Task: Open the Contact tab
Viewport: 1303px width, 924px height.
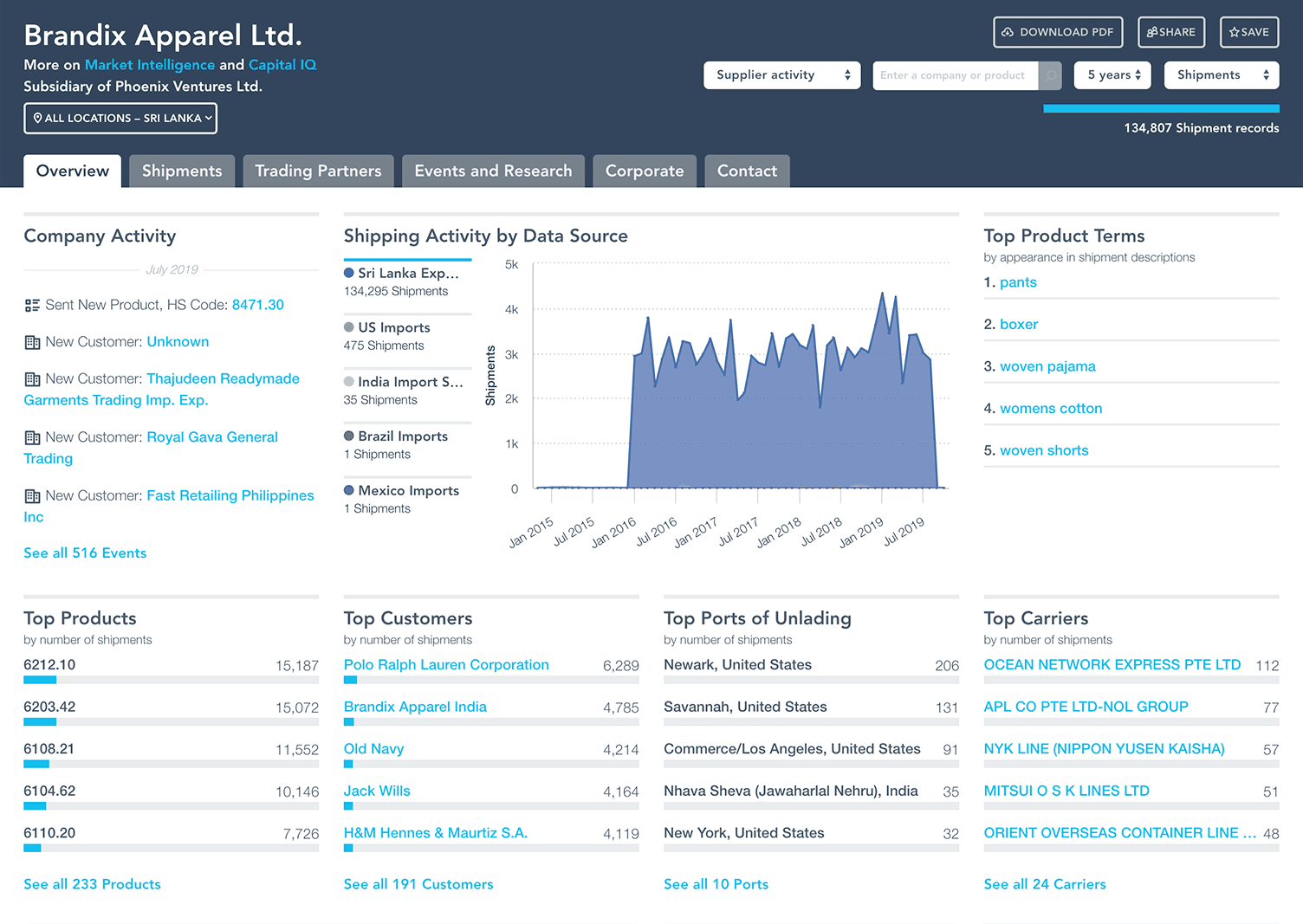Action: [x=747, y=171]
